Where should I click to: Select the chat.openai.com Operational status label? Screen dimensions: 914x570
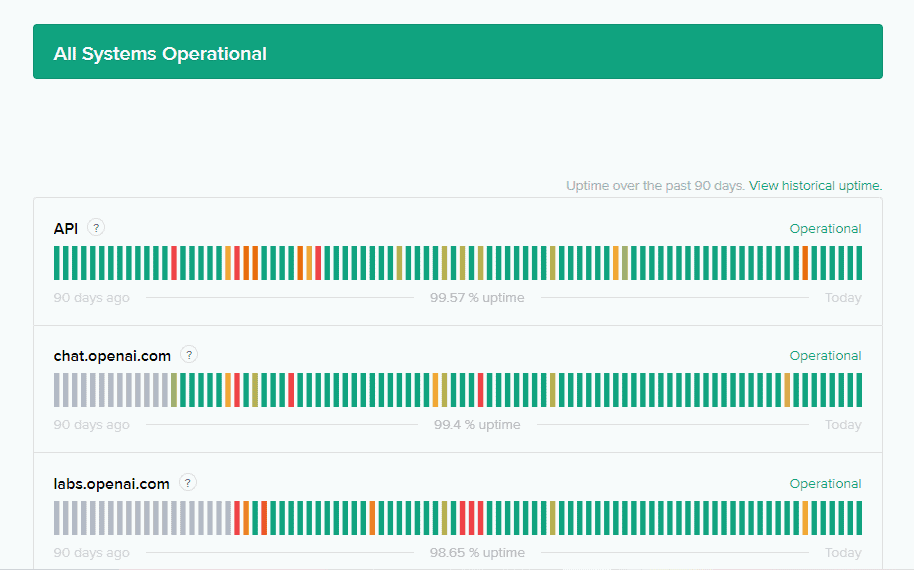825,356
